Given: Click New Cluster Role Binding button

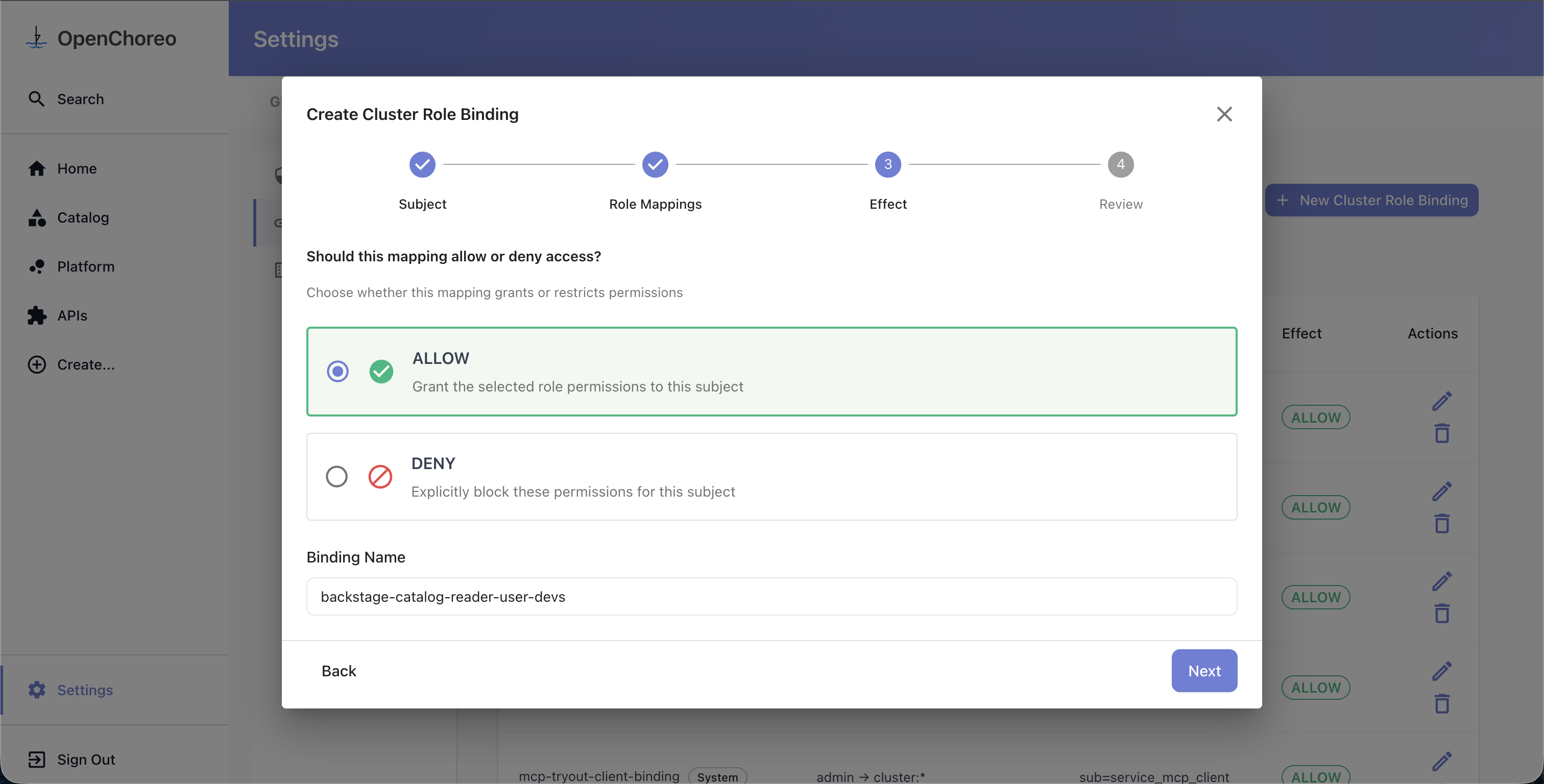Looking at the screenshot, I should tap(1371, 200).
